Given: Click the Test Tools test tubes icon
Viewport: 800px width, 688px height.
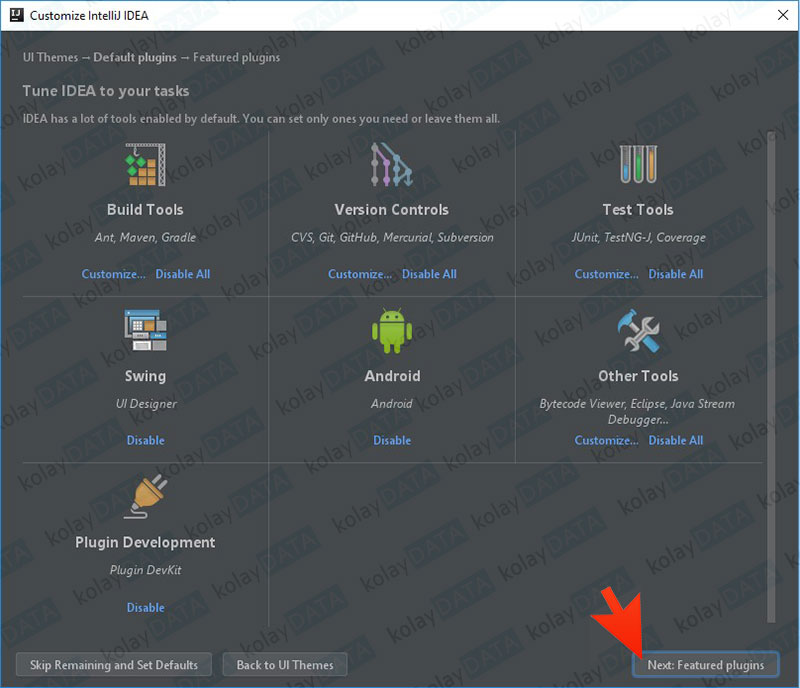Looking at the screenshot, I should pos(637,165).
